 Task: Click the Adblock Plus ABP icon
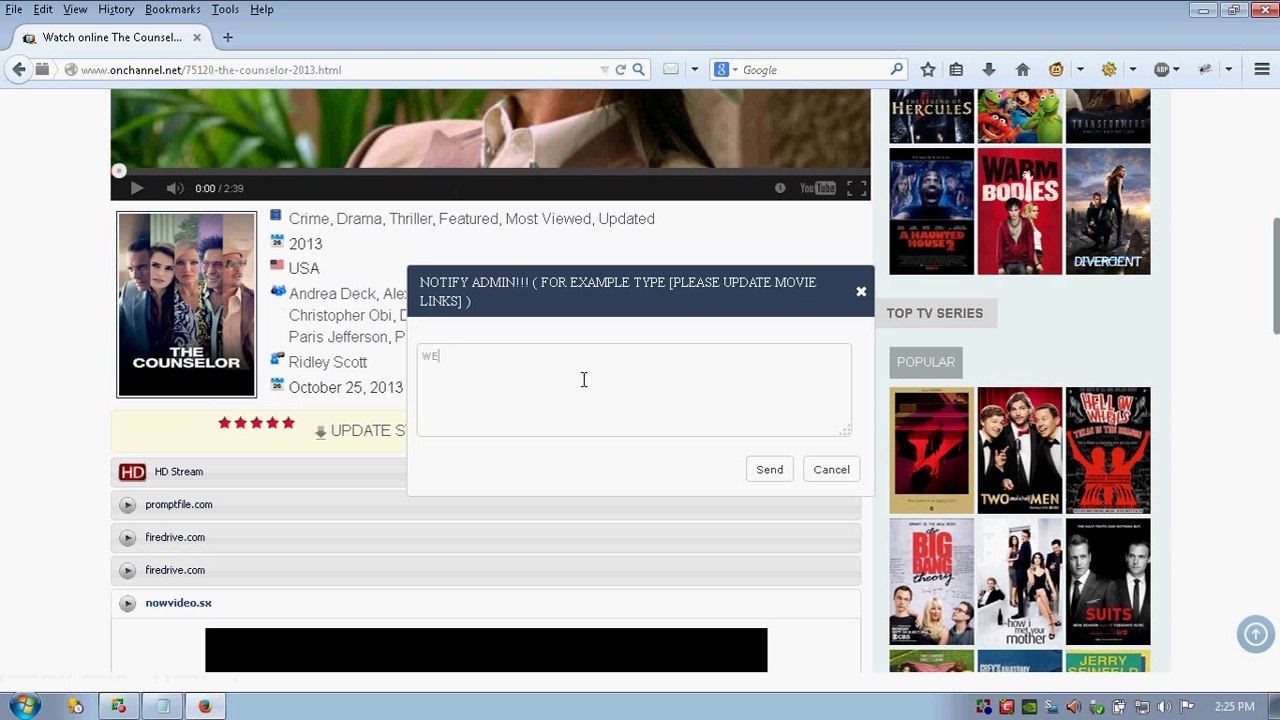pos(1161,69)
